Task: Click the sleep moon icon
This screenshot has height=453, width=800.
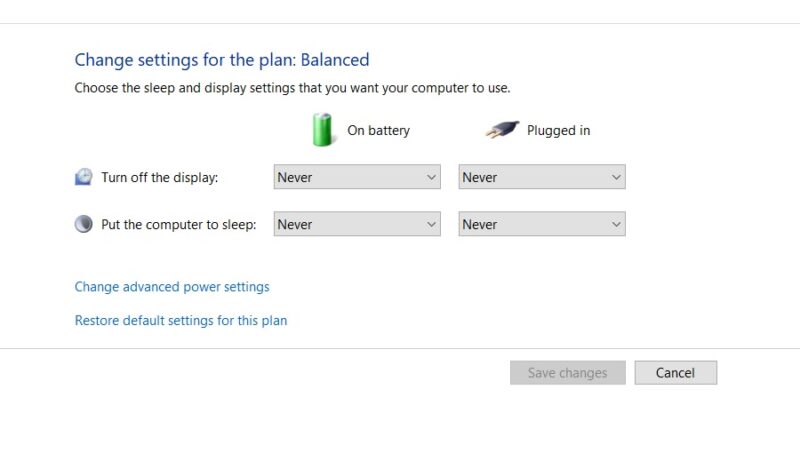Action: [x=84, y=224]
